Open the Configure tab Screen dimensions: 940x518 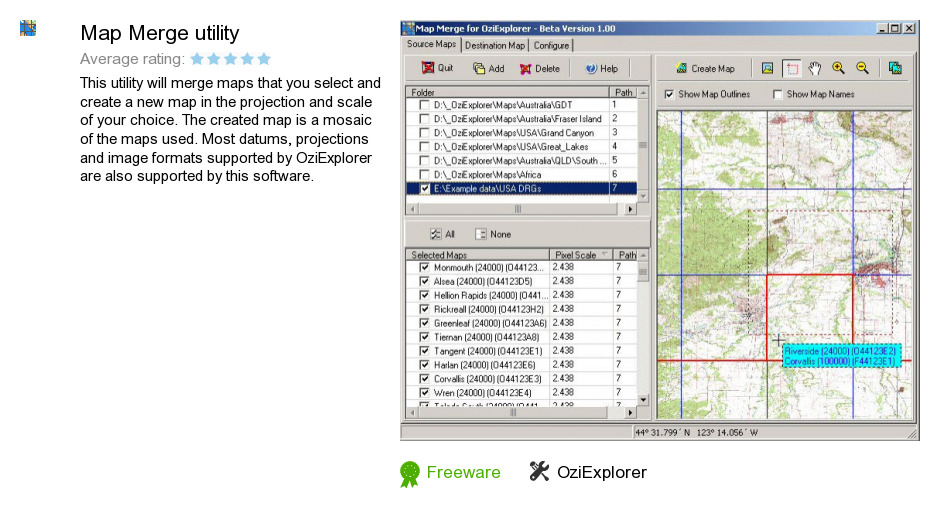[551, 46]
